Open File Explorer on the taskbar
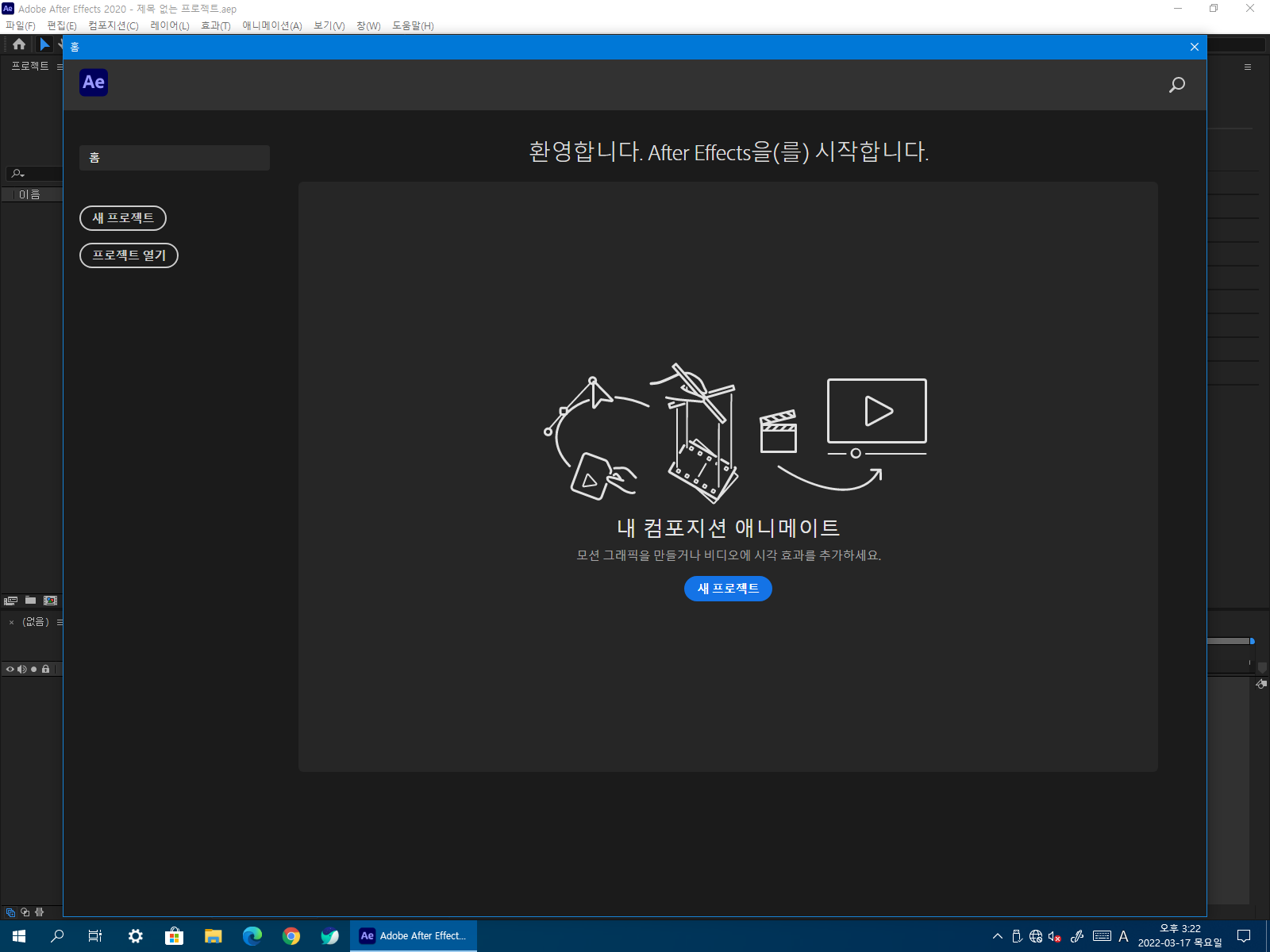This screenshot has width=1270, height=952. [213, 936]
